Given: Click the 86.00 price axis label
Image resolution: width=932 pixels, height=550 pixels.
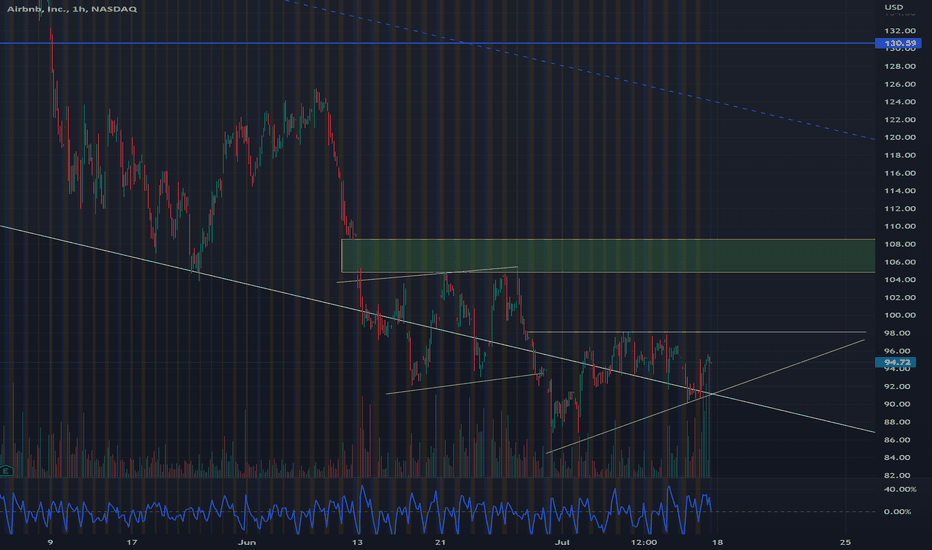Looking at the screenshot, I should [899, 440].
